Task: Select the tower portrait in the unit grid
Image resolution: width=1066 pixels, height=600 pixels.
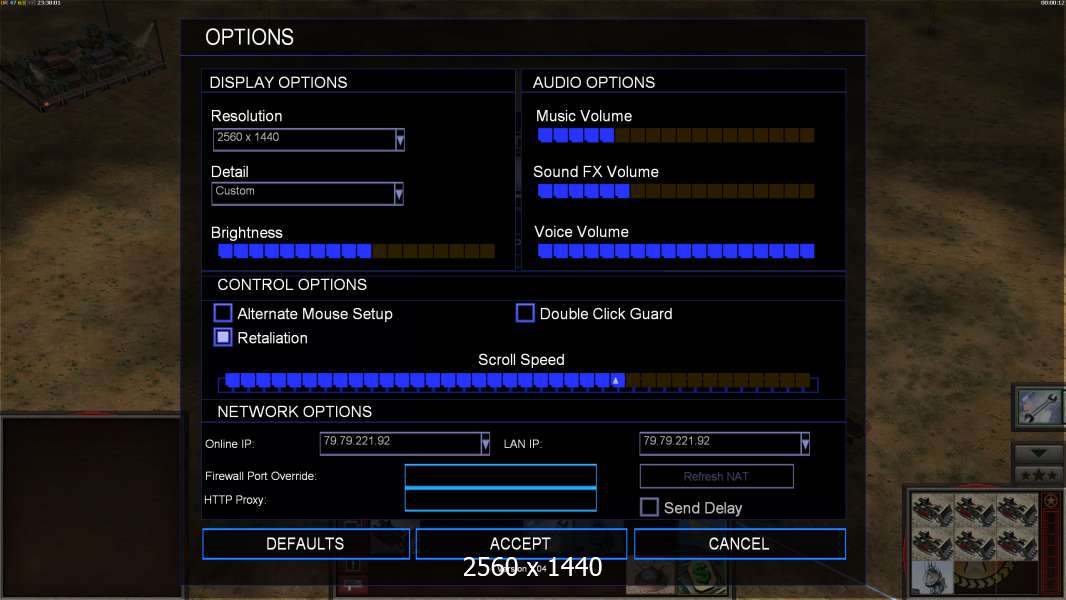Action: tap(930, 578)
